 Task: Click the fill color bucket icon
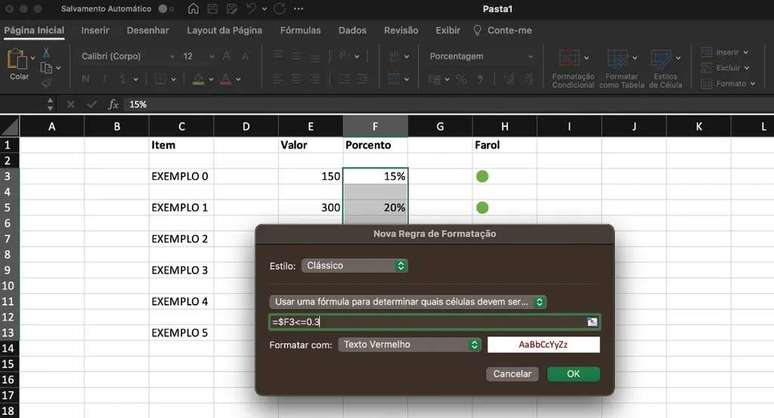tap(198, 78)
